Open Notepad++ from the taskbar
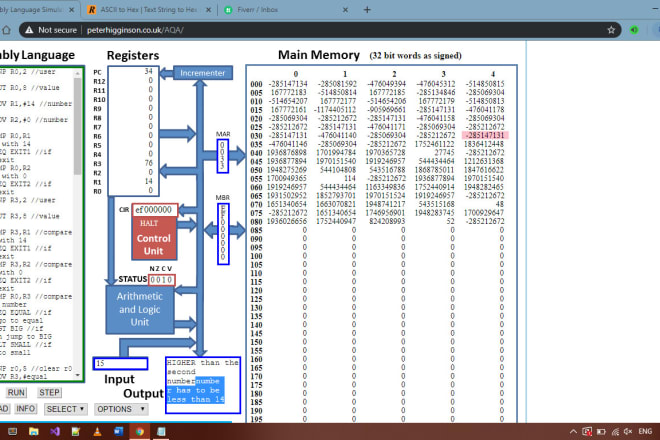 click(76, 432)
